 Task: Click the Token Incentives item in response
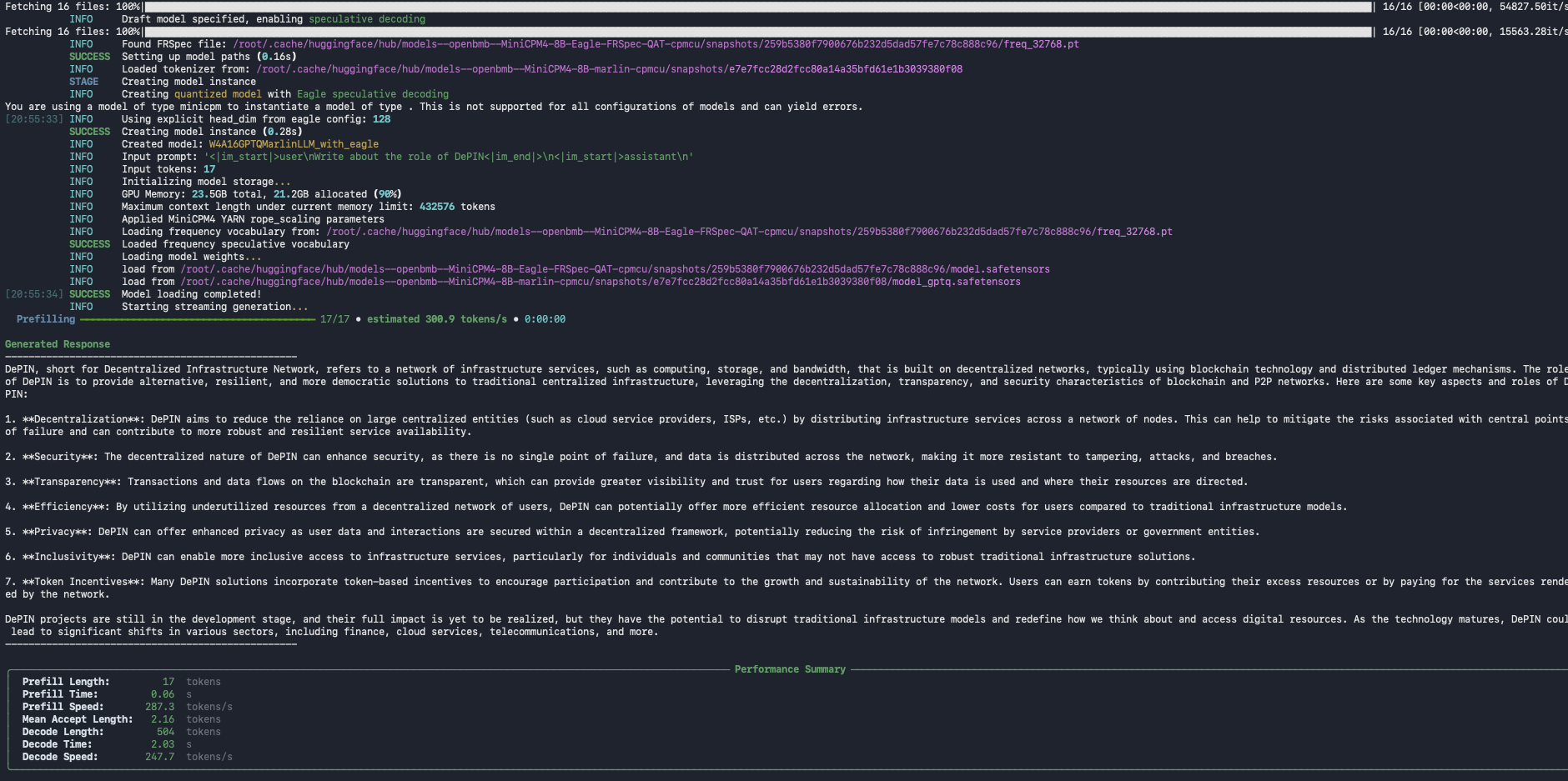pos(83,582)
